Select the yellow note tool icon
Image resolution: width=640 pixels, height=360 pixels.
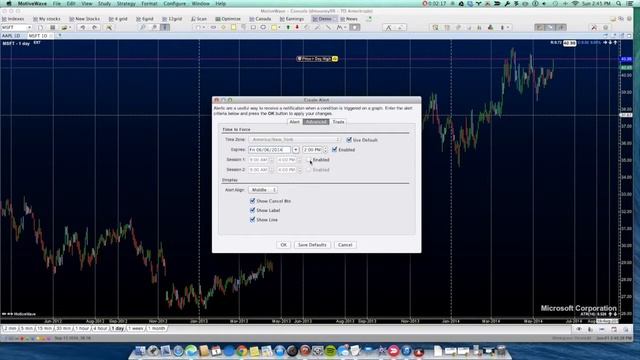tap(233, 27)
